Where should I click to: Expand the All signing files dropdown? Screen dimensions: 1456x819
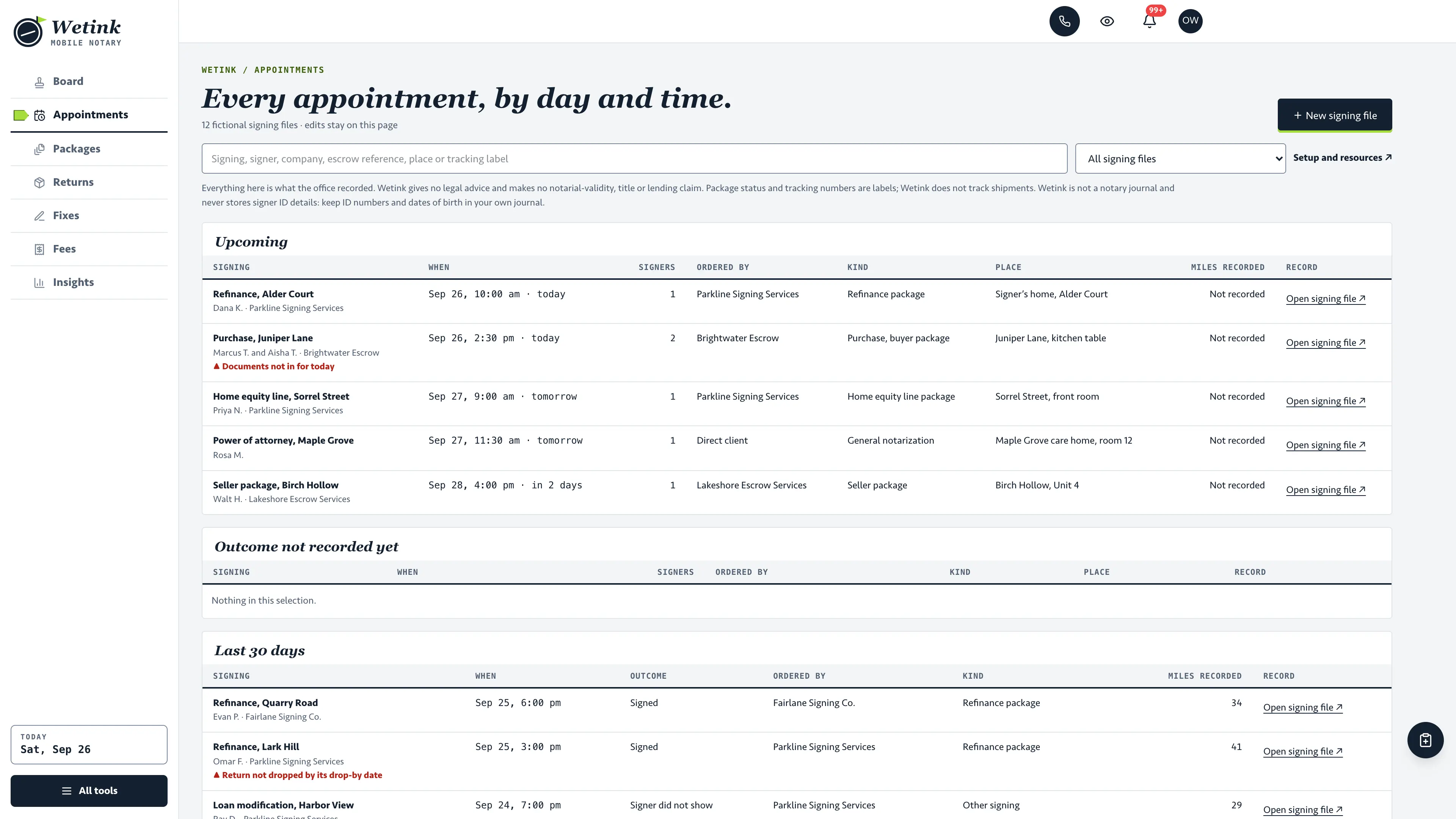coord(1180,159)
